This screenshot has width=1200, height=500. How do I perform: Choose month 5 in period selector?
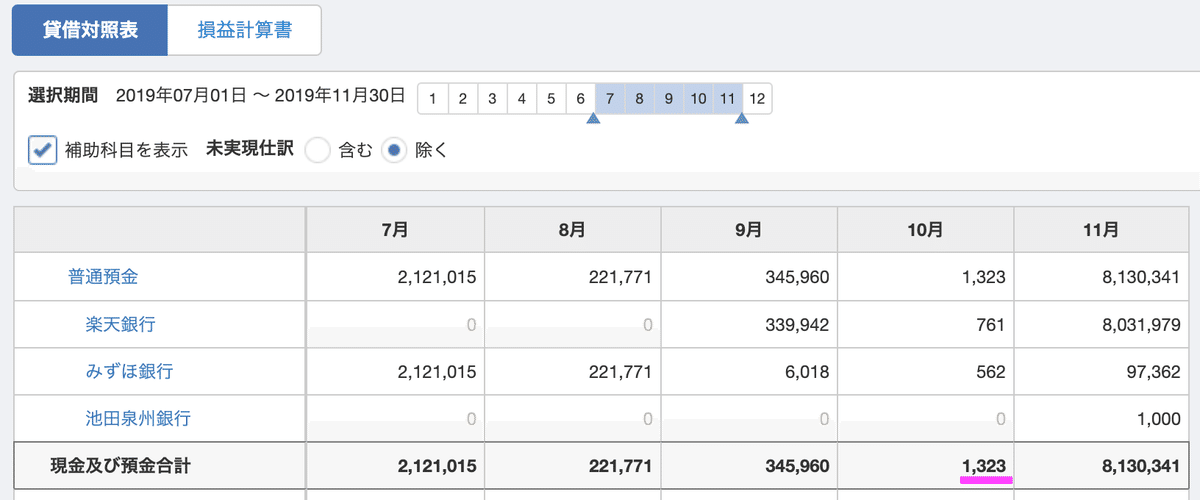(x=551, y=99)
